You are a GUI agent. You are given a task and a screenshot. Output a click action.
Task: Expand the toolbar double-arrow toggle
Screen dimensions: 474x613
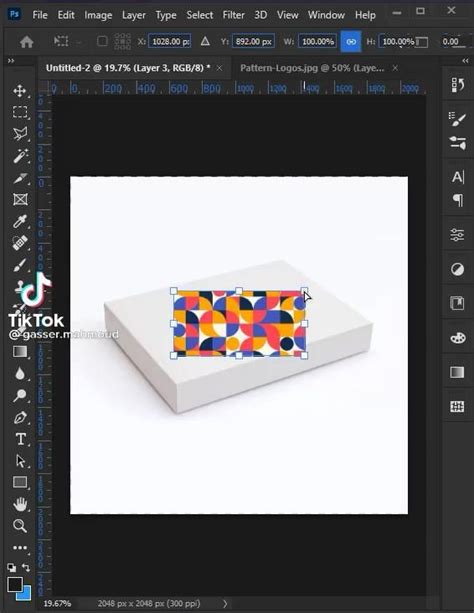[x=11, y=61]
